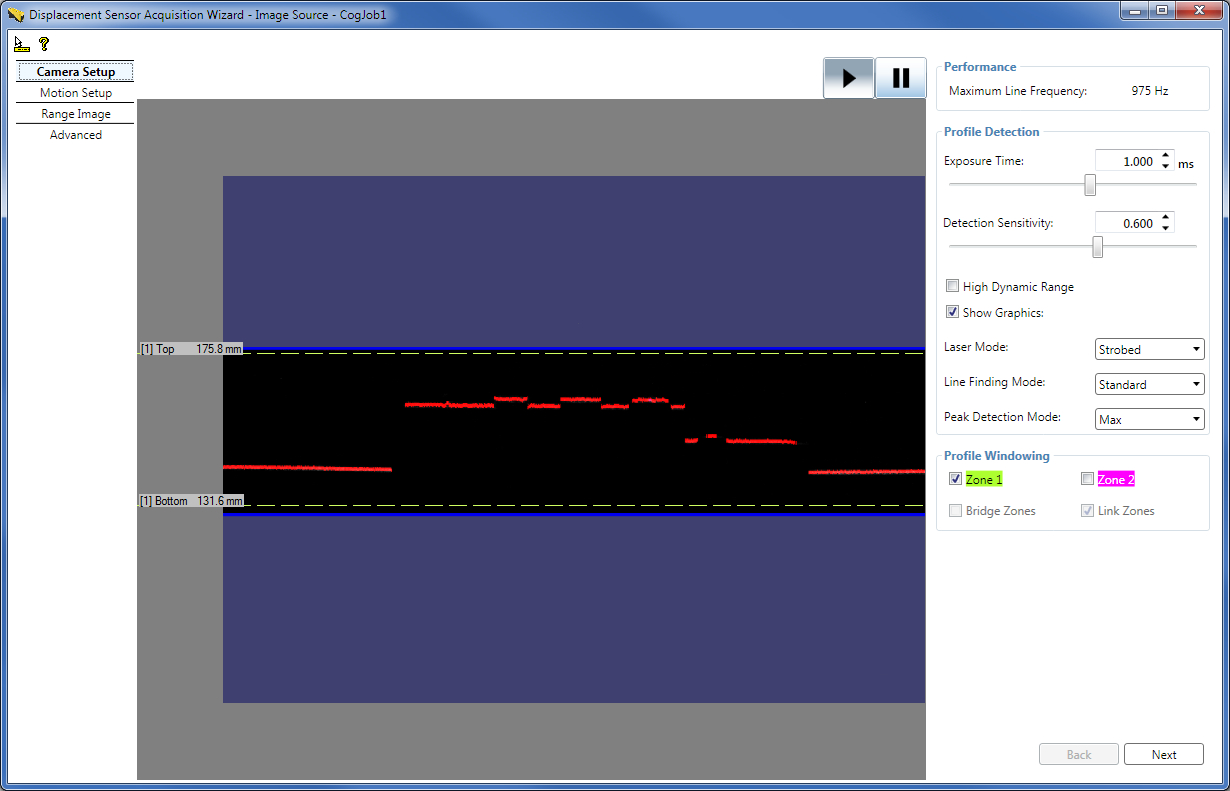Uncheck Zone 1 in Profile Windowing
Image resolution: width=1230 pixels, height=791 pixels.
956,478
